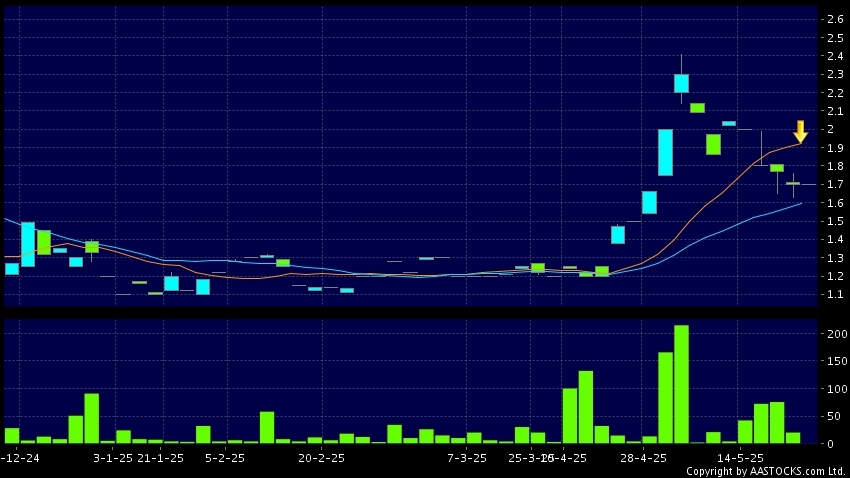Select the 150 volume axis label
Image resolution: width=850 pixels, height=478 pixels.
coord(838,361)
